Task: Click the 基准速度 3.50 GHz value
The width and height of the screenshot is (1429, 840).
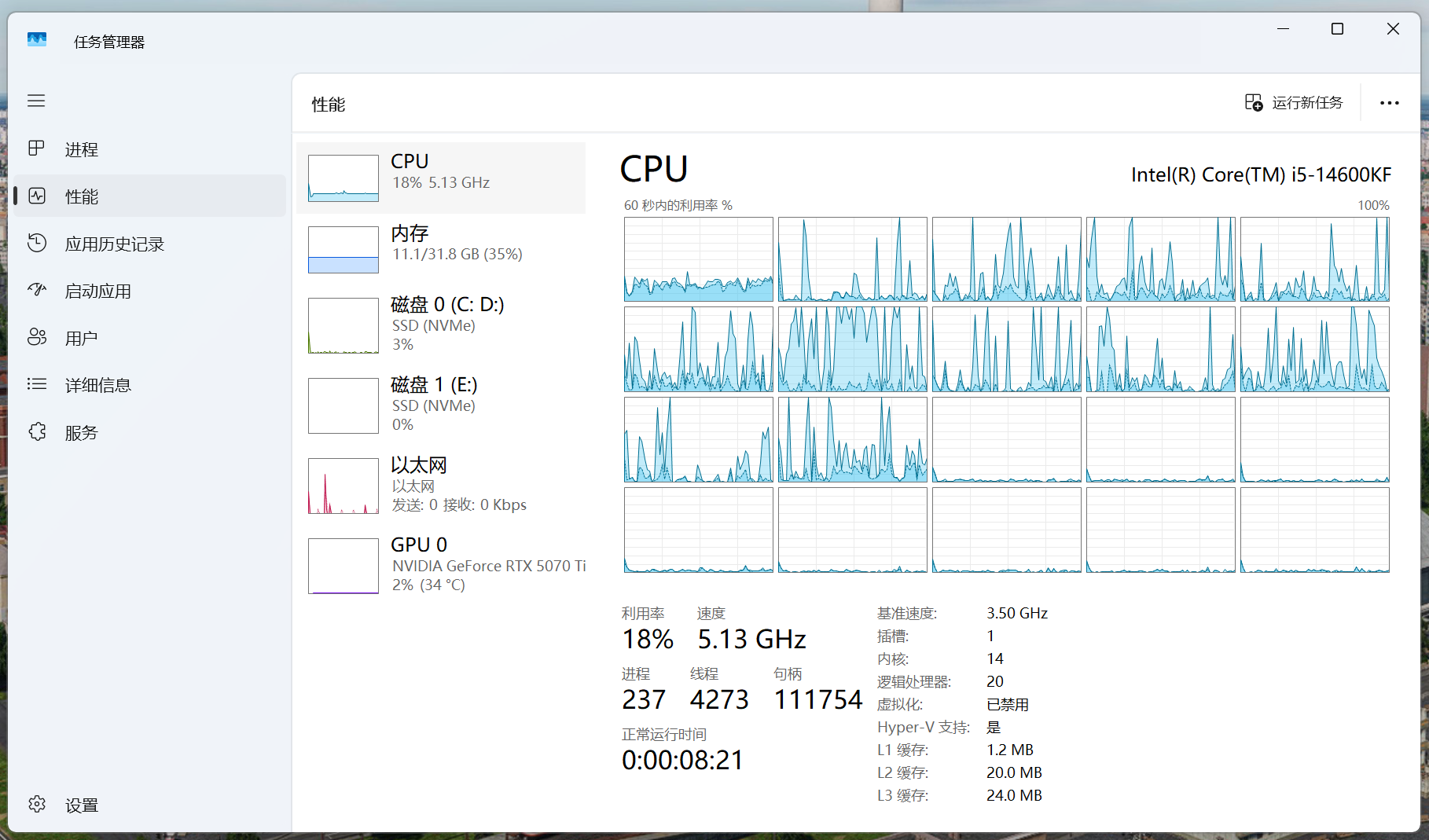Action: 1017,613
